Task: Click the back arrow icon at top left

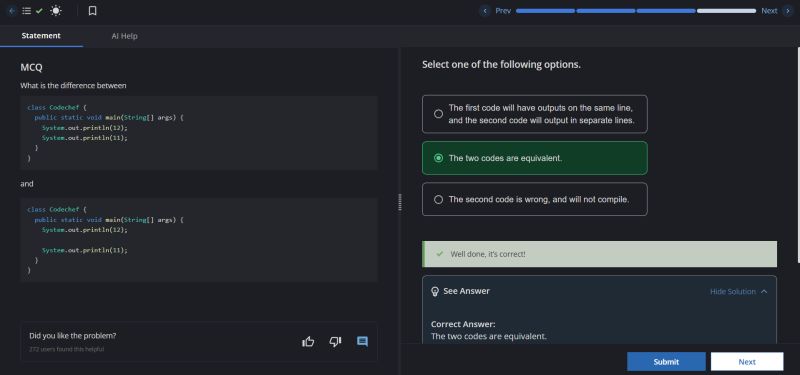Action: point(12,11)
